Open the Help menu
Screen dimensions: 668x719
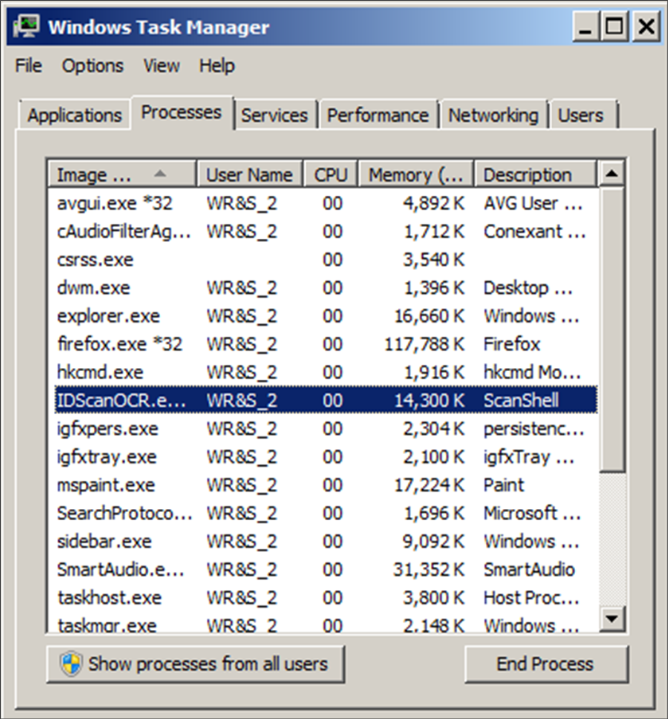[216, 66]
